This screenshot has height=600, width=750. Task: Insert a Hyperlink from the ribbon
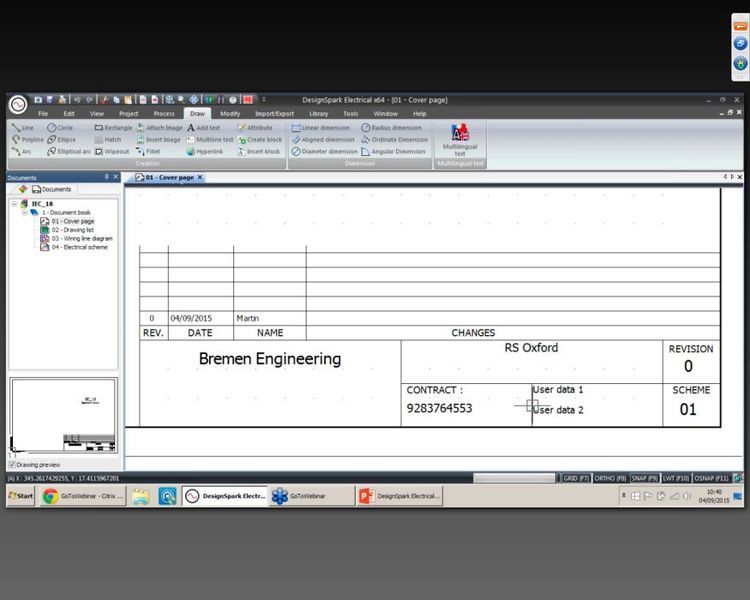pyautogui.click(x=205, y=152)
